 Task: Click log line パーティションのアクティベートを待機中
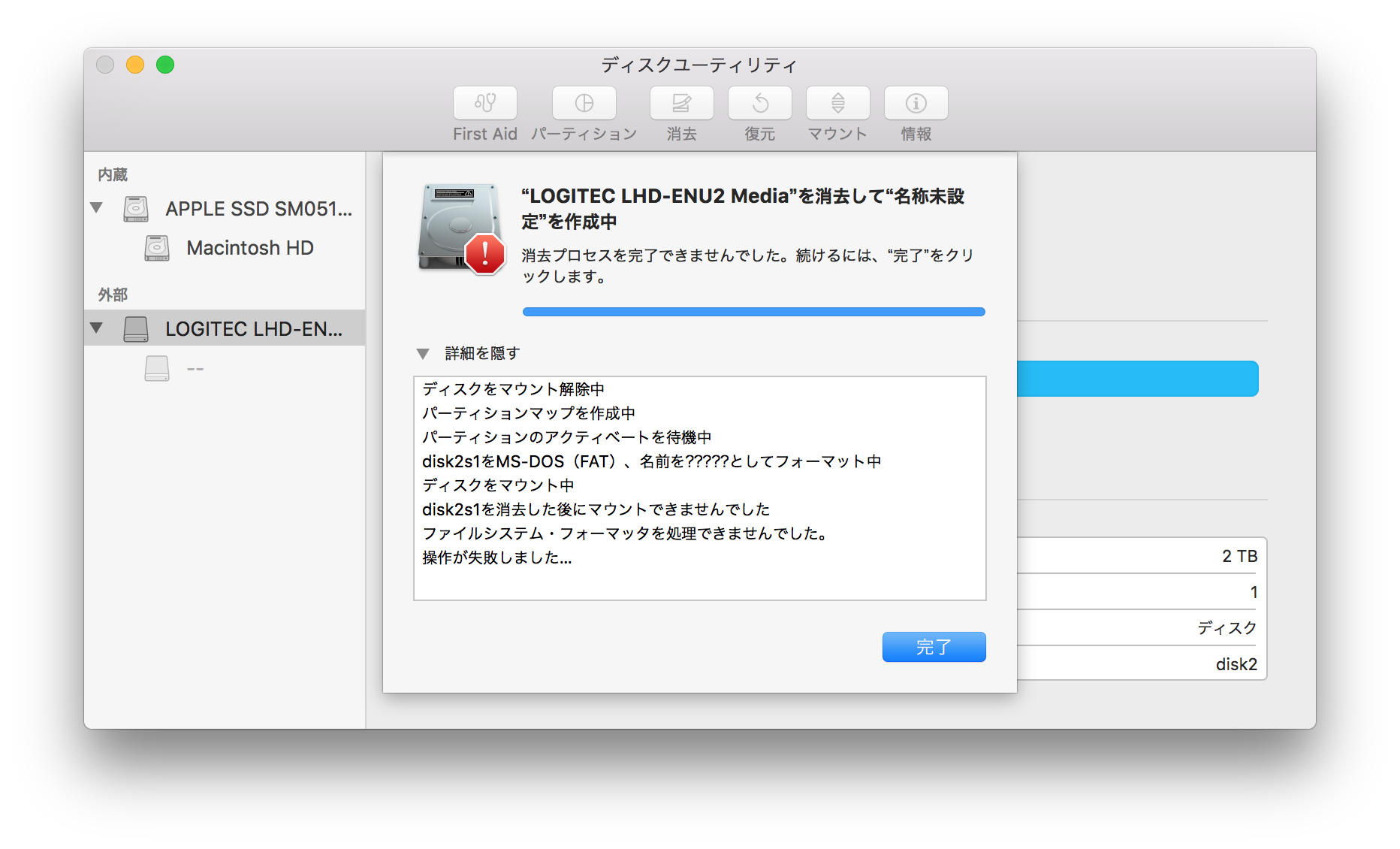tap(567, 437)
